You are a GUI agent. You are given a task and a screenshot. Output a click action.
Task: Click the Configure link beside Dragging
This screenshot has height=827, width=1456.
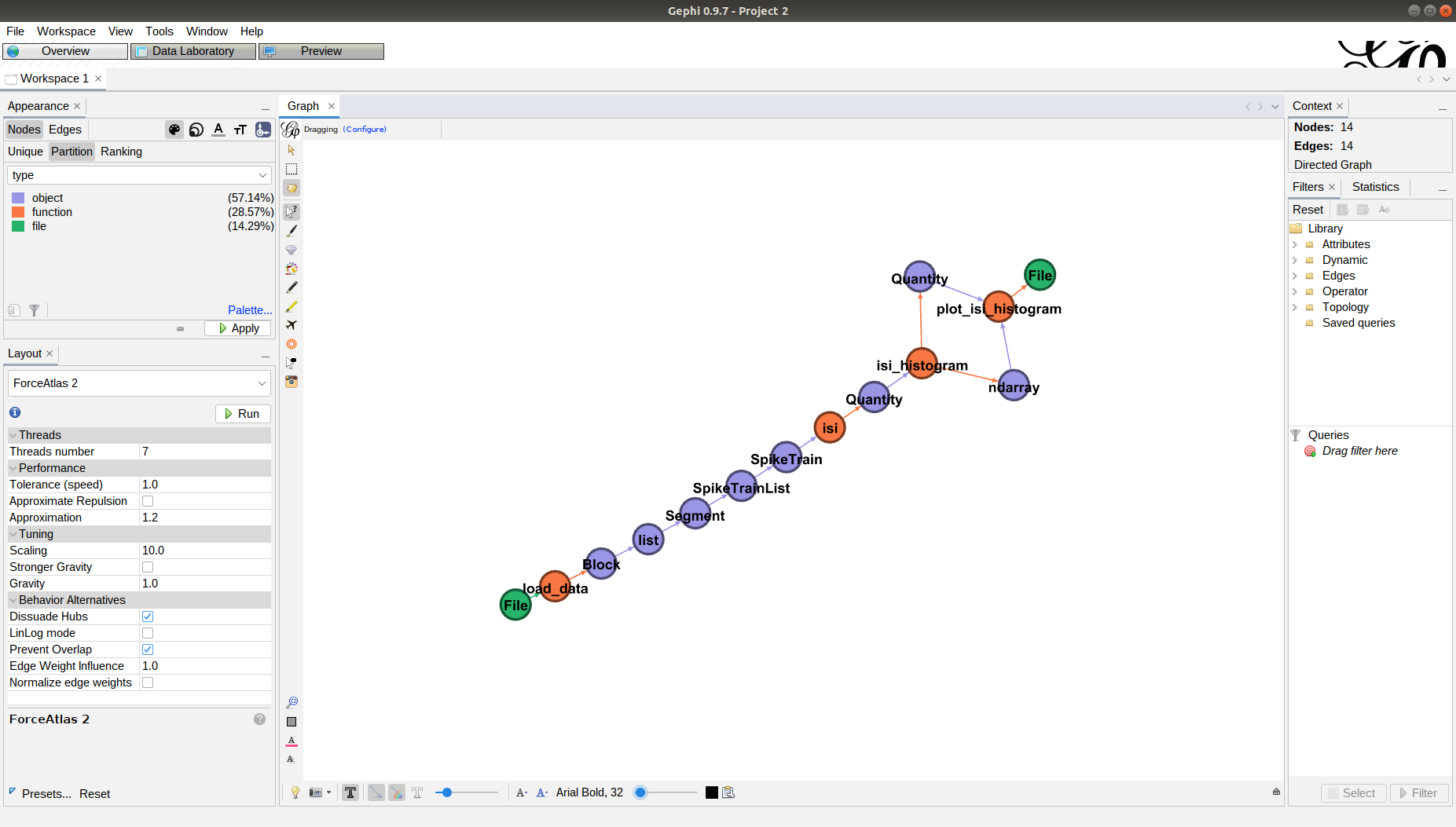(365, 130)
